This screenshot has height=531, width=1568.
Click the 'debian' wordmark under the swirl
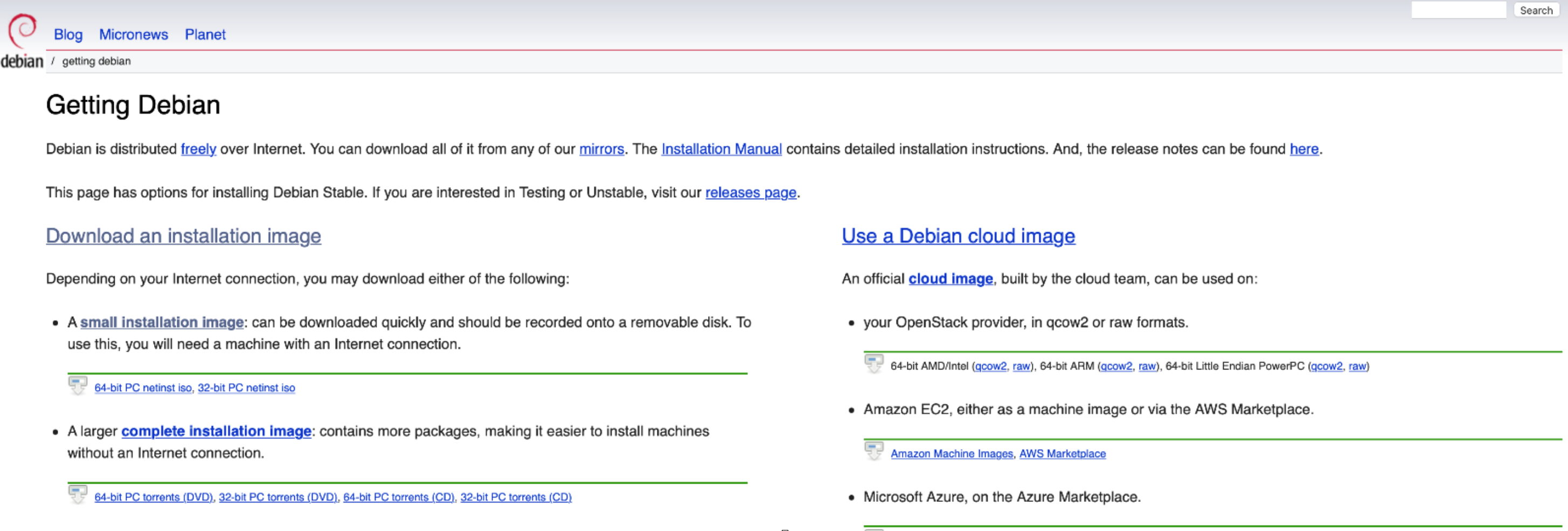22,61
